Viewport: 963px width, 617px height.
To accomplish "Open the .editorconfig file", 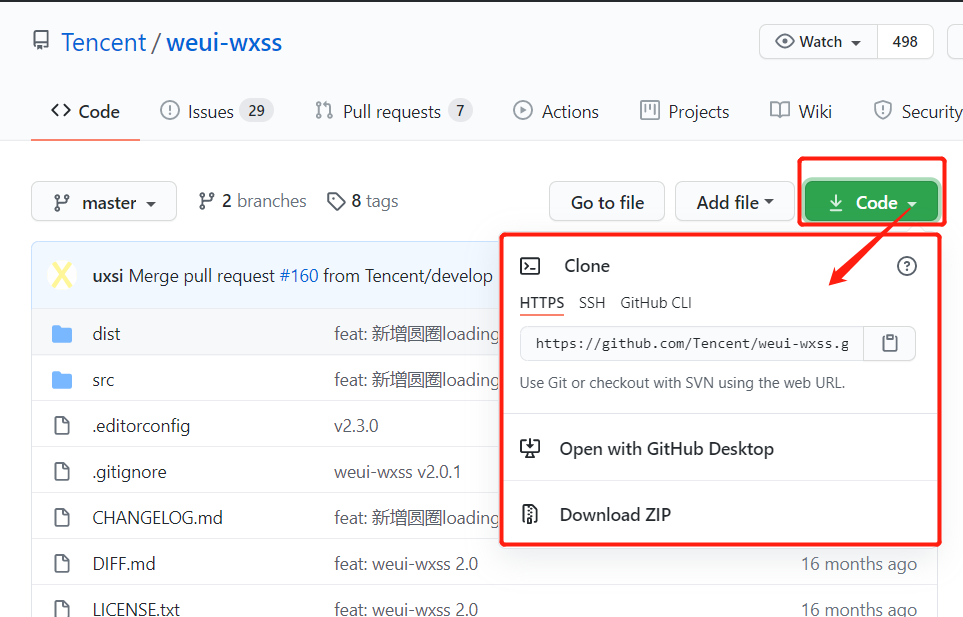I will coord(141,425).
